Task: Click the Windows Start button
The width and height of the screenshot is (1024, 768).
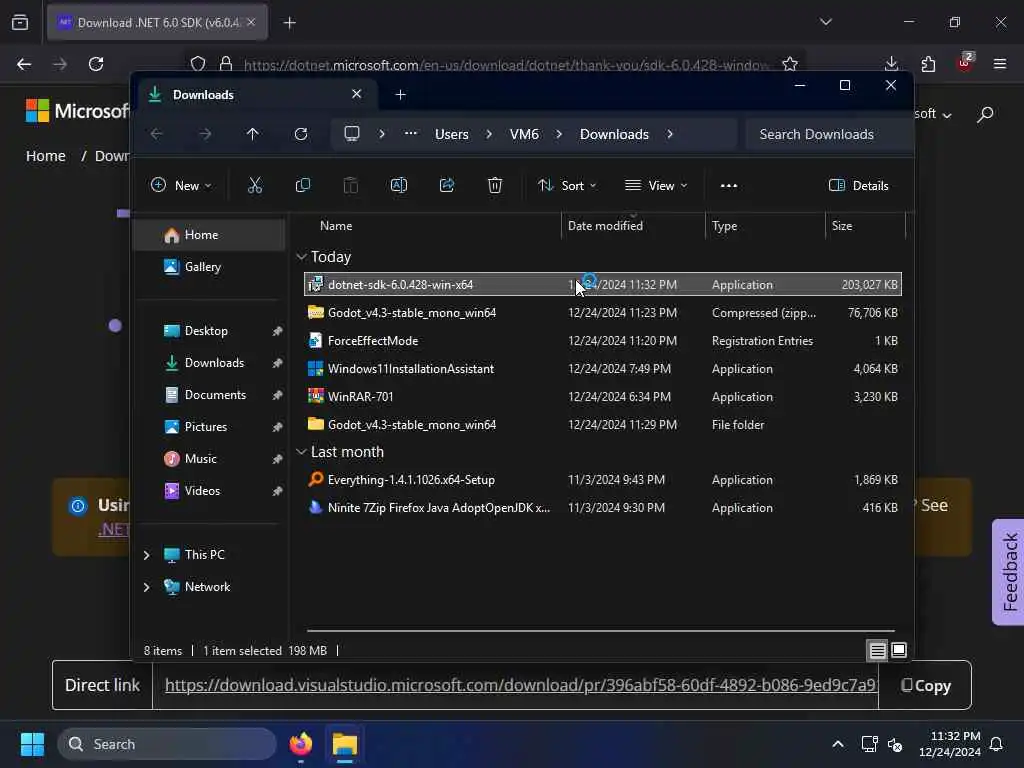Action: click(x=32, y=744)
